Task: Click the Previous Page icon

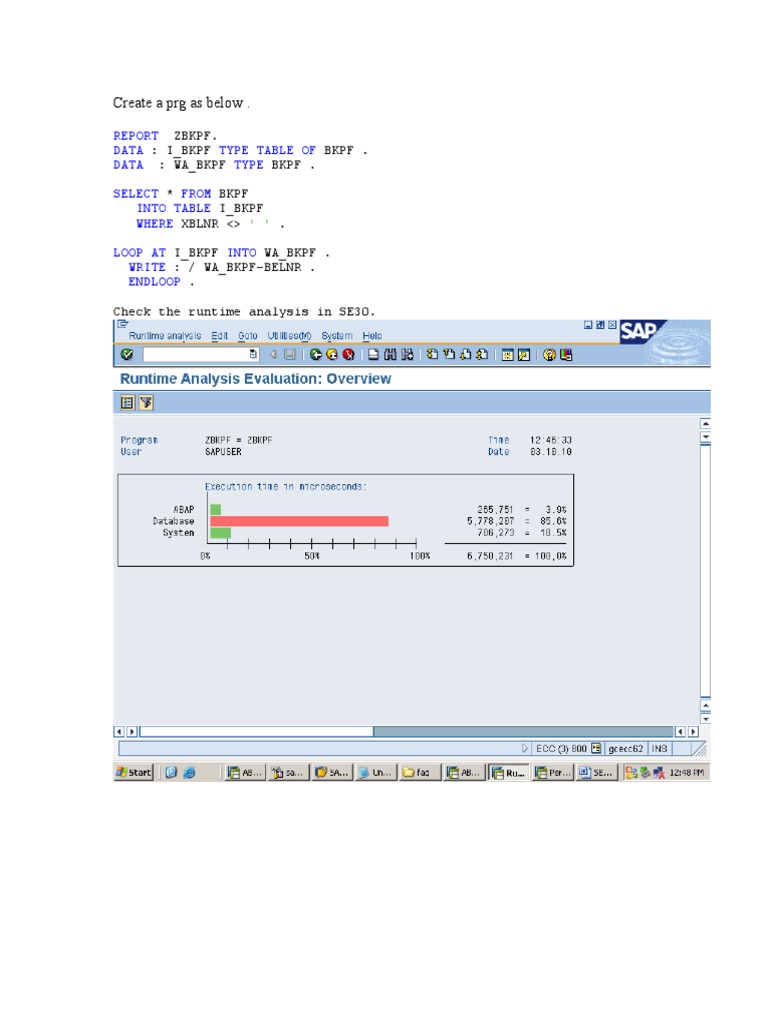Action: click(449, 354)
